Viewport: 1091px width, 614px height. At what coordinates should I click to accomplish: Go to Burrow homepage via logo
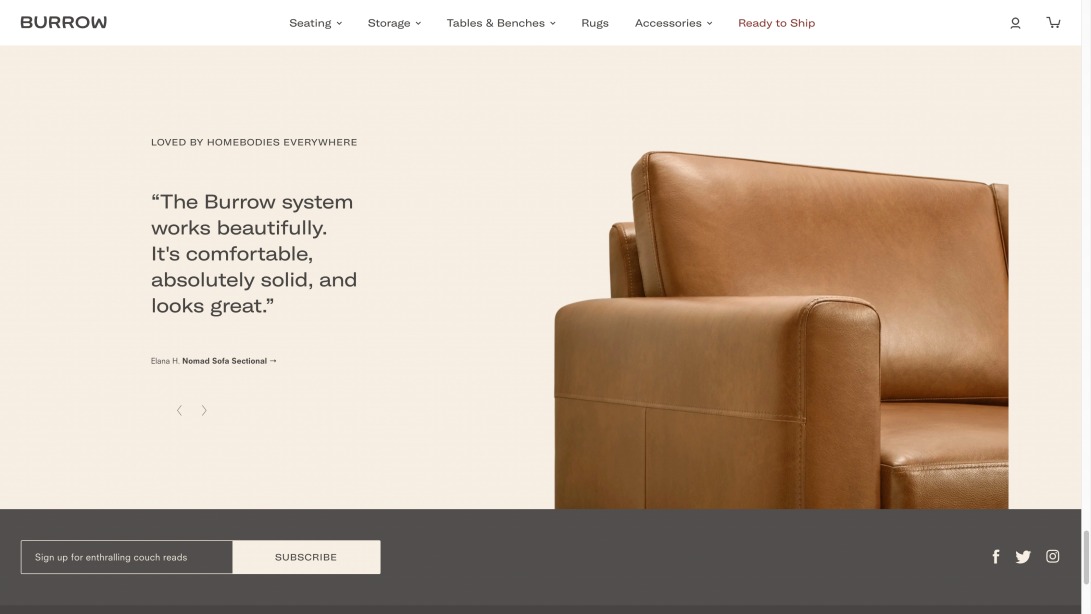pos(63,22)
